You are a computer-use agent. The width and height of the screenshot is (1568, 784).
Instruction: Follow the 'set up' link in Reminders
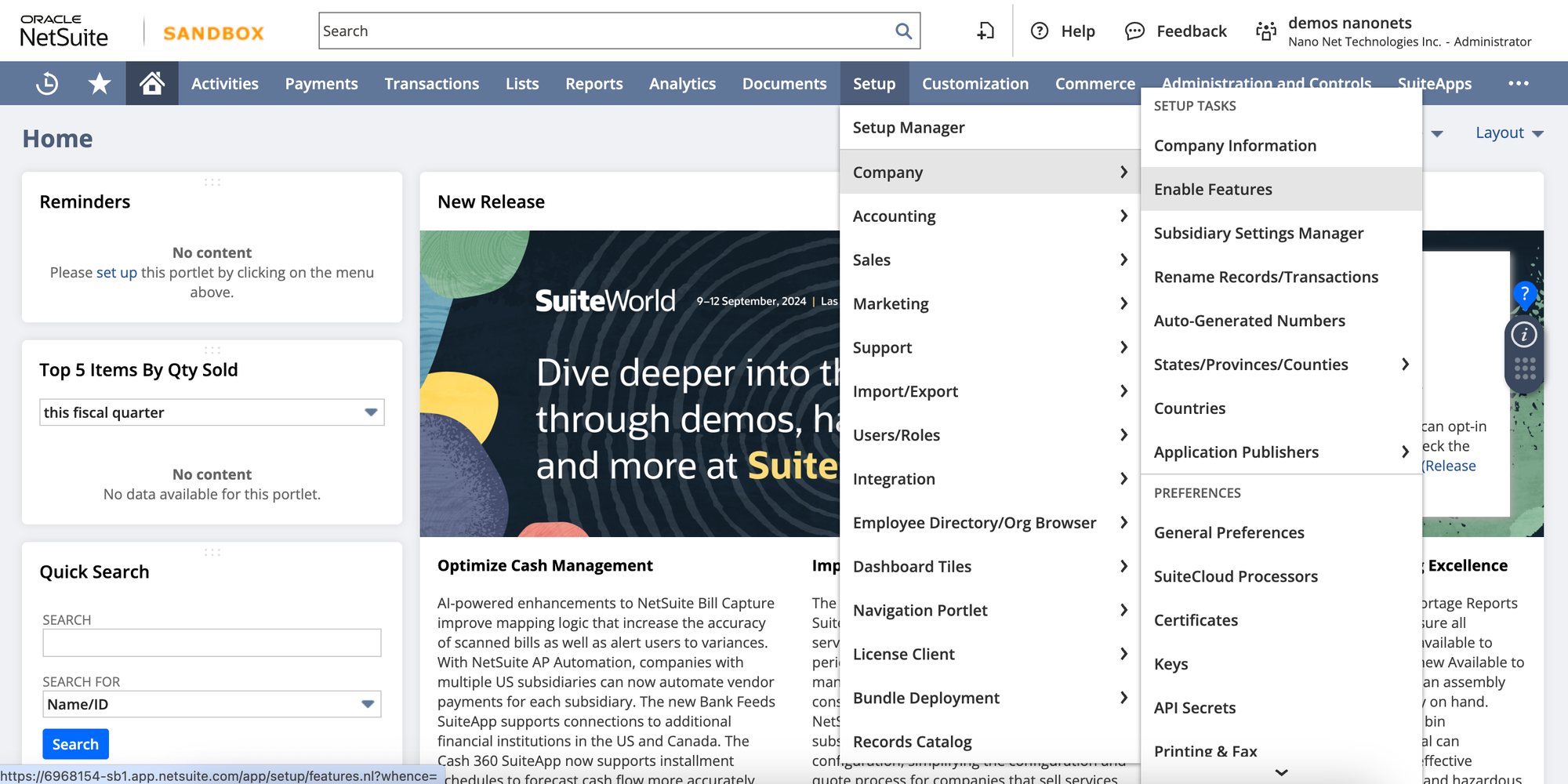[116, 273]
